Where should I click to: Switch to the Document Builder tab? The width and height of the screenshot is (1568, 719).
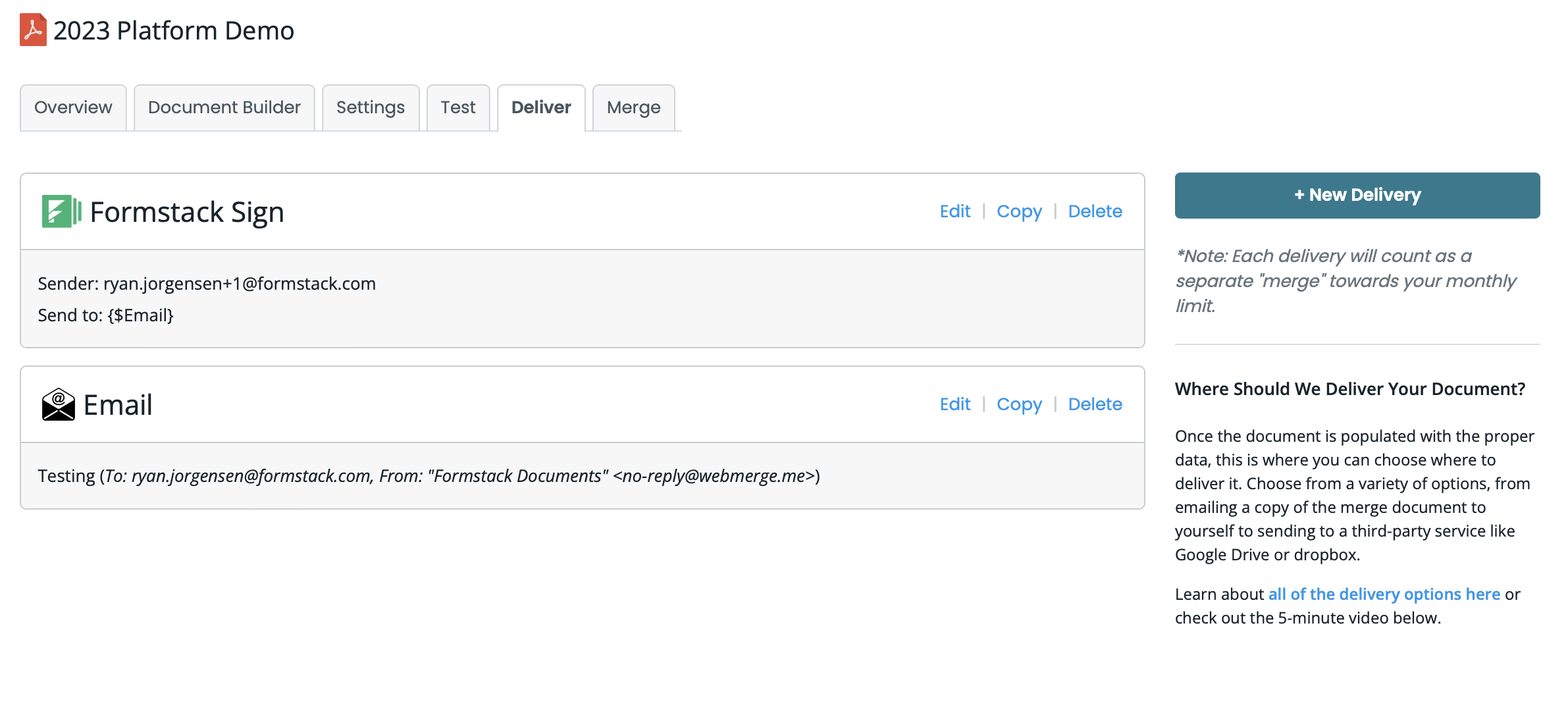tap(224, 107)
